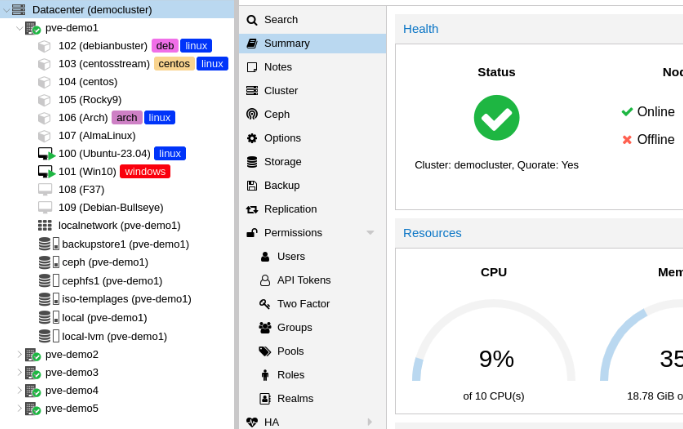Select the 106 (Arch) container
The height and width of the screenshot is (429, 683).
(83, 117)
